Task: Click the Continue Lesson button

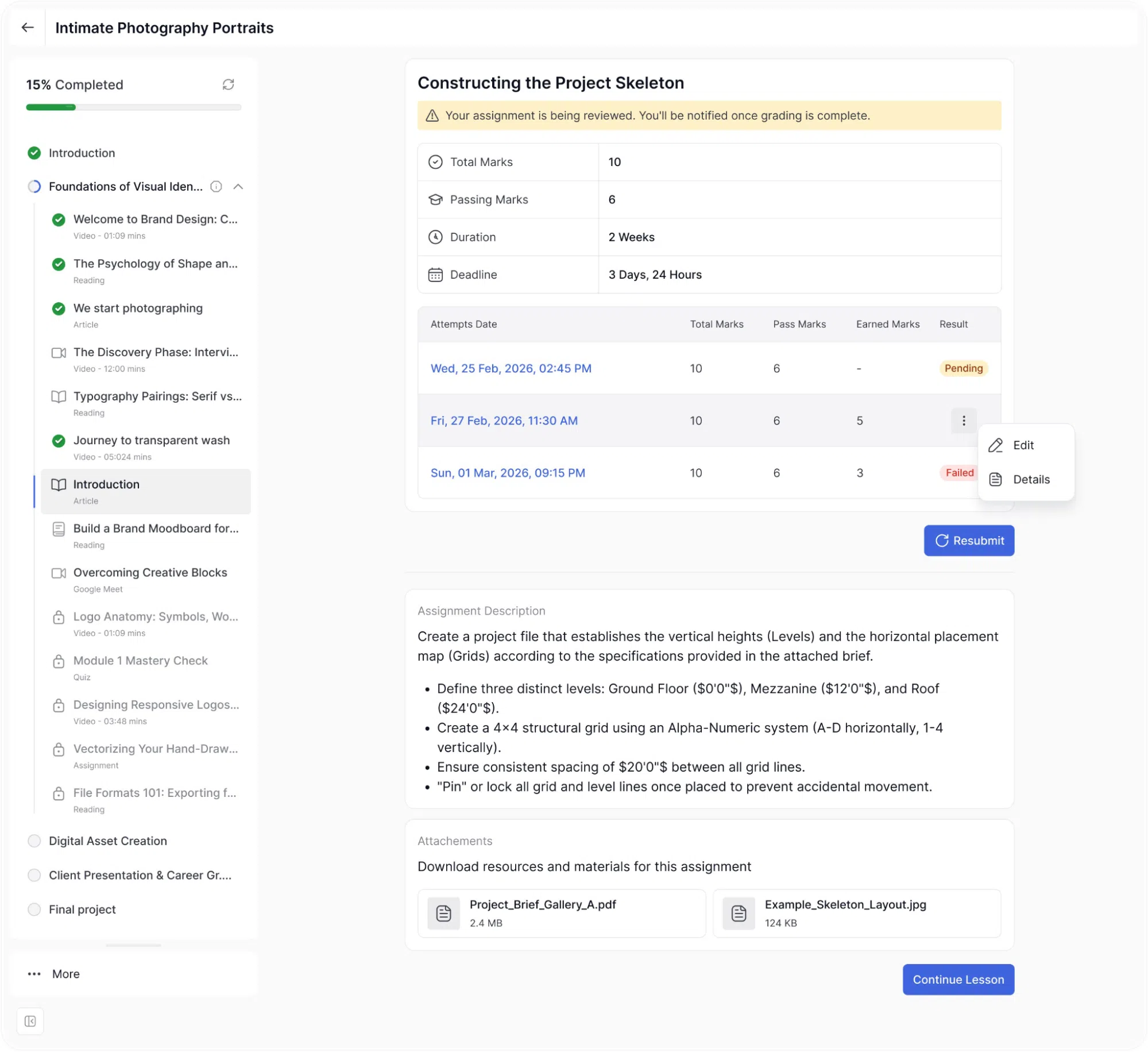Action: tap(958, 980)
